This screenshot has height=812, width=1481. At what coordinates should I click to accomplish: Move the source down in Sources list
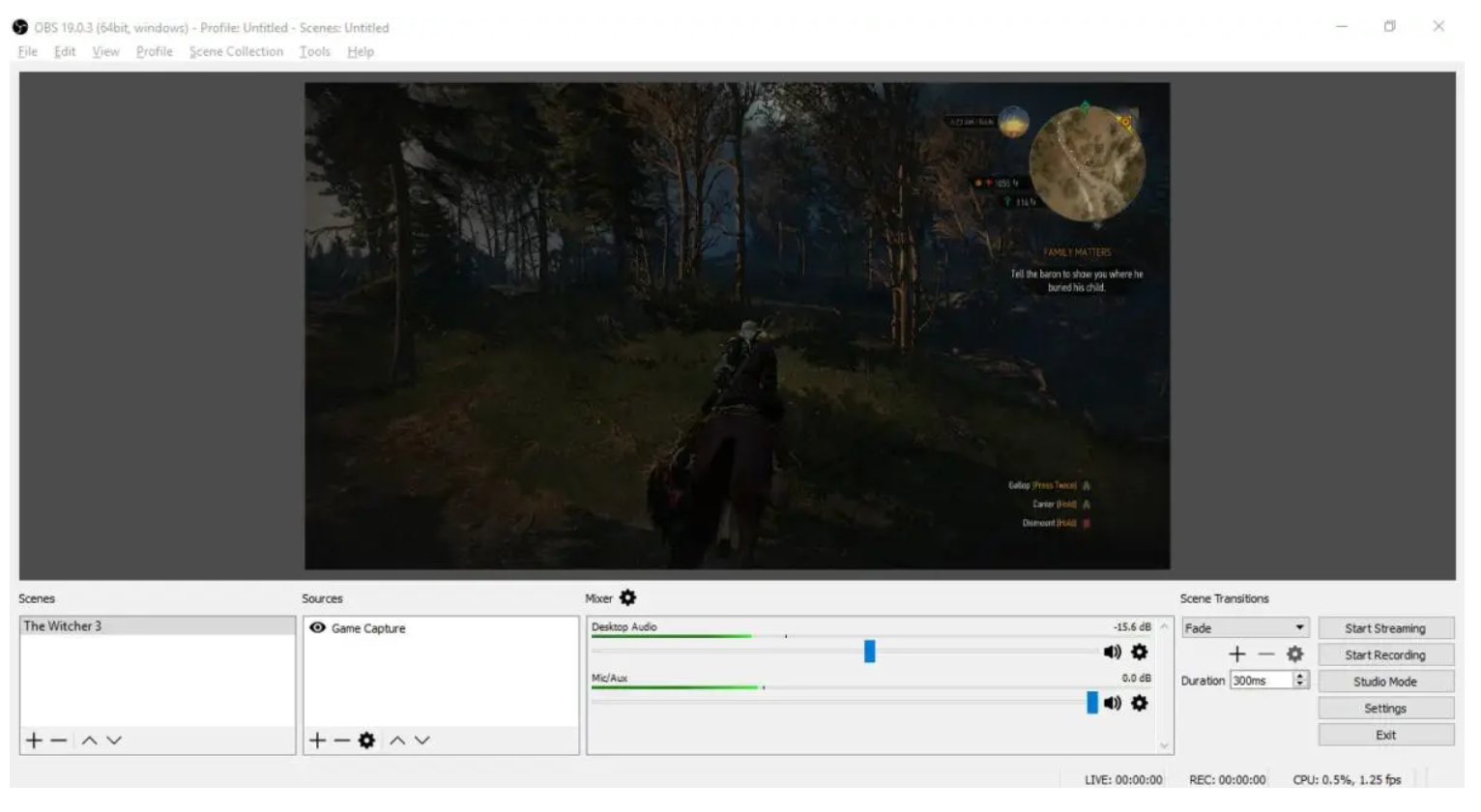tap(422, 740)
